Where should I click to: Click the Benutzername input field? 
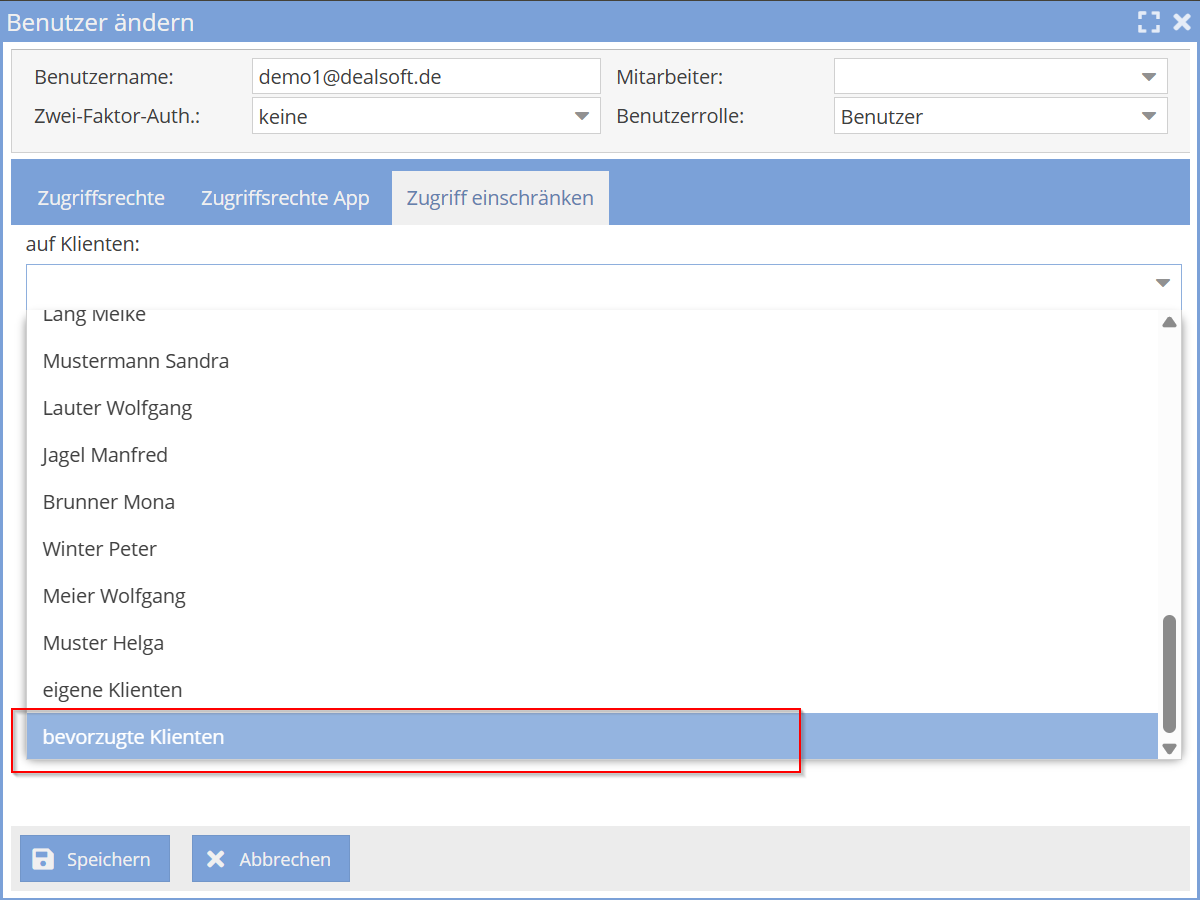(426, 77)
